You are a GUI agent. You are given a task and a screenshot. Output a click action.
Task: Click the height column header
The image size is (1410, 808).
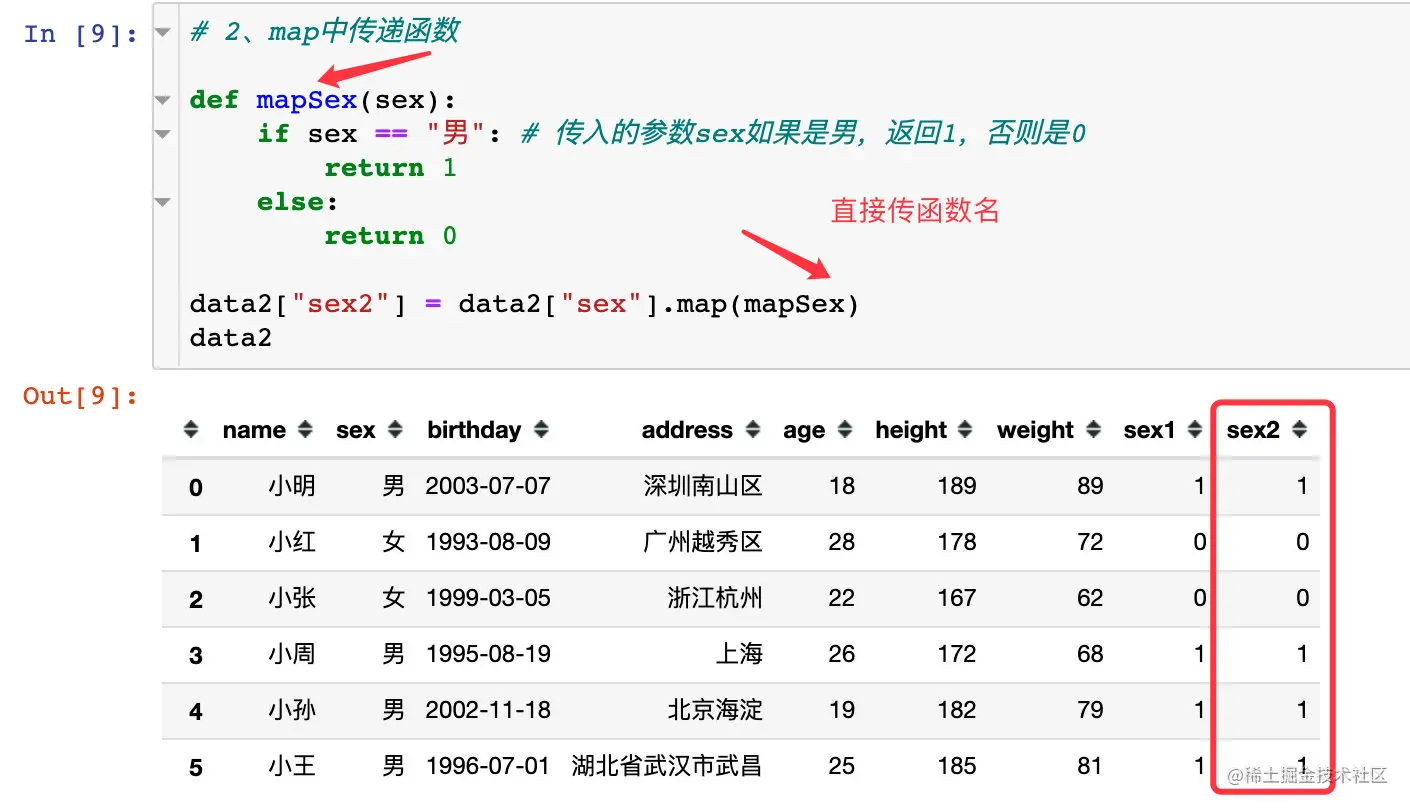(911, 430)
